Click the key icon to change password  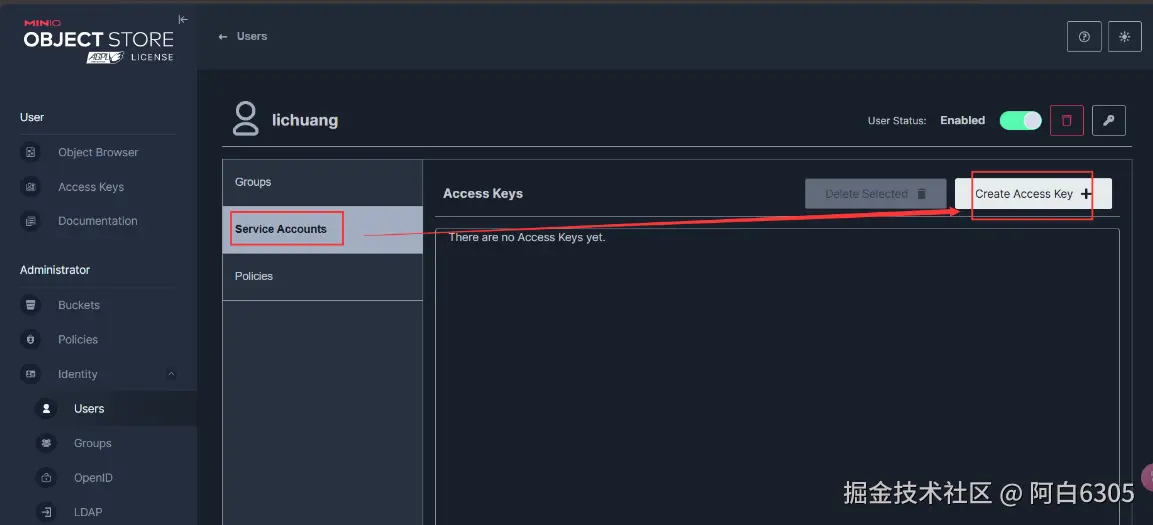(1109, 121)
